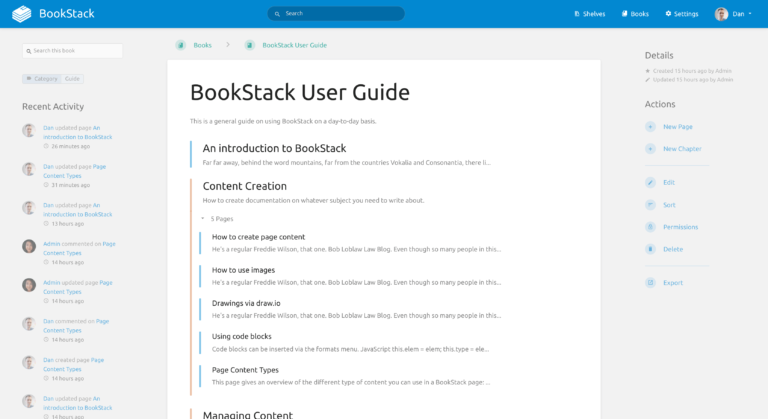Focus the Search this book field
Viewport: 768px width, 419px height.
pyautogui.click(x=72, y=50)
